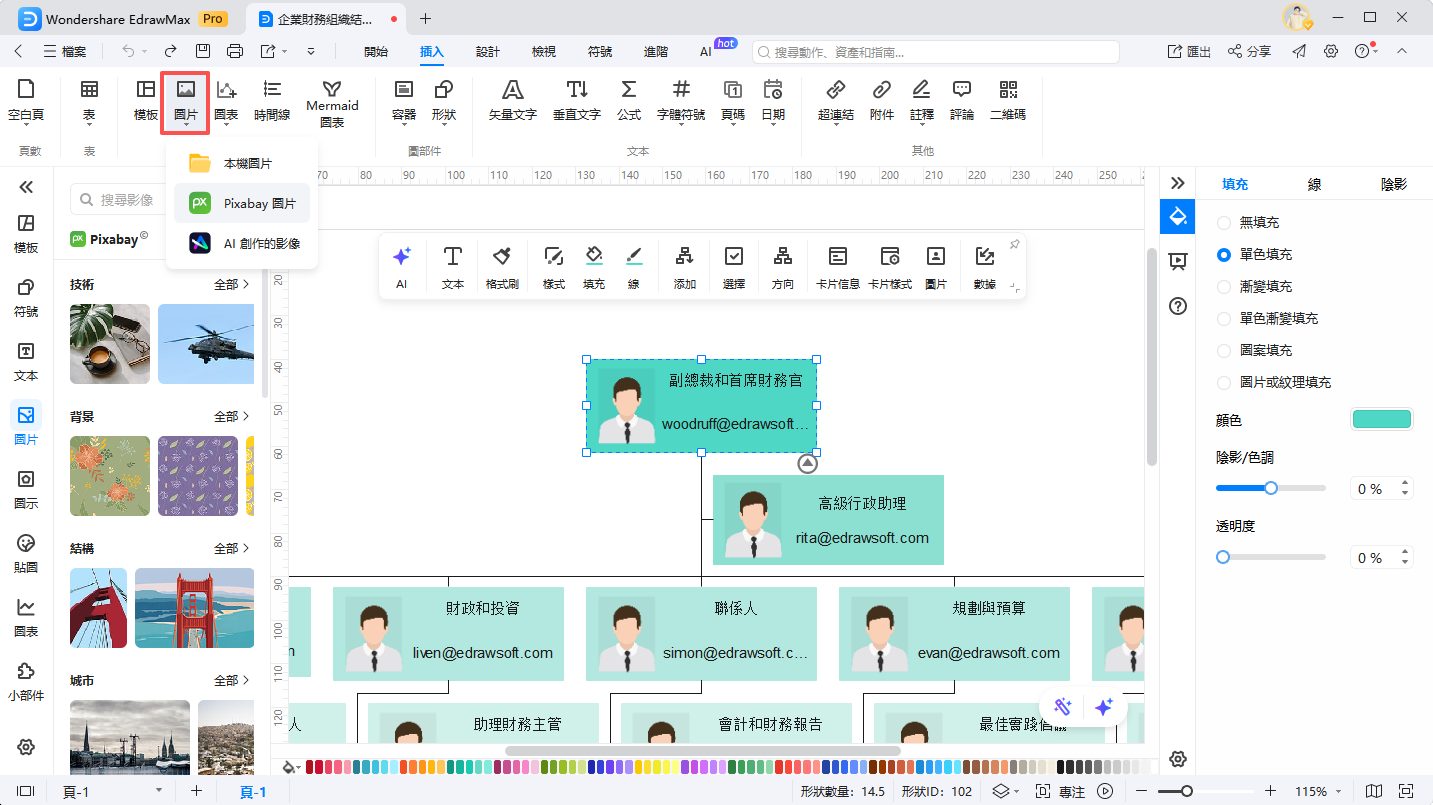Open the AI assistant on the floating toolbar
This screenshot has height=805, width=1433.
click(x=402, y=265)
